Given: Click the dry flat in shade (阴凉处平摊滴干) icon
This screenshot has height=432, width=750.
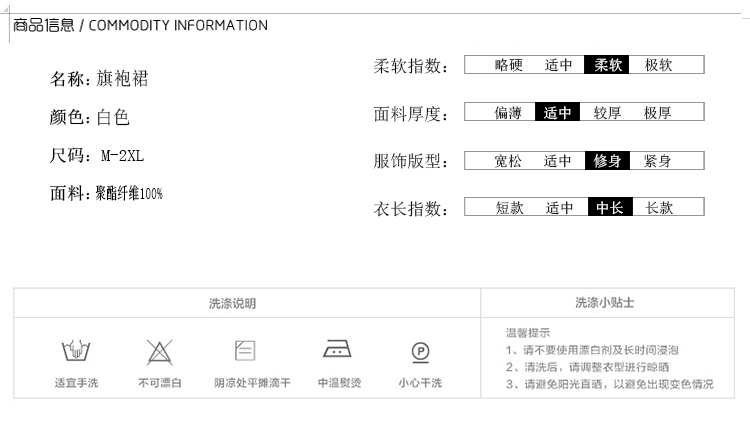Looking at the screenshot, I should [x=245, y=350].
